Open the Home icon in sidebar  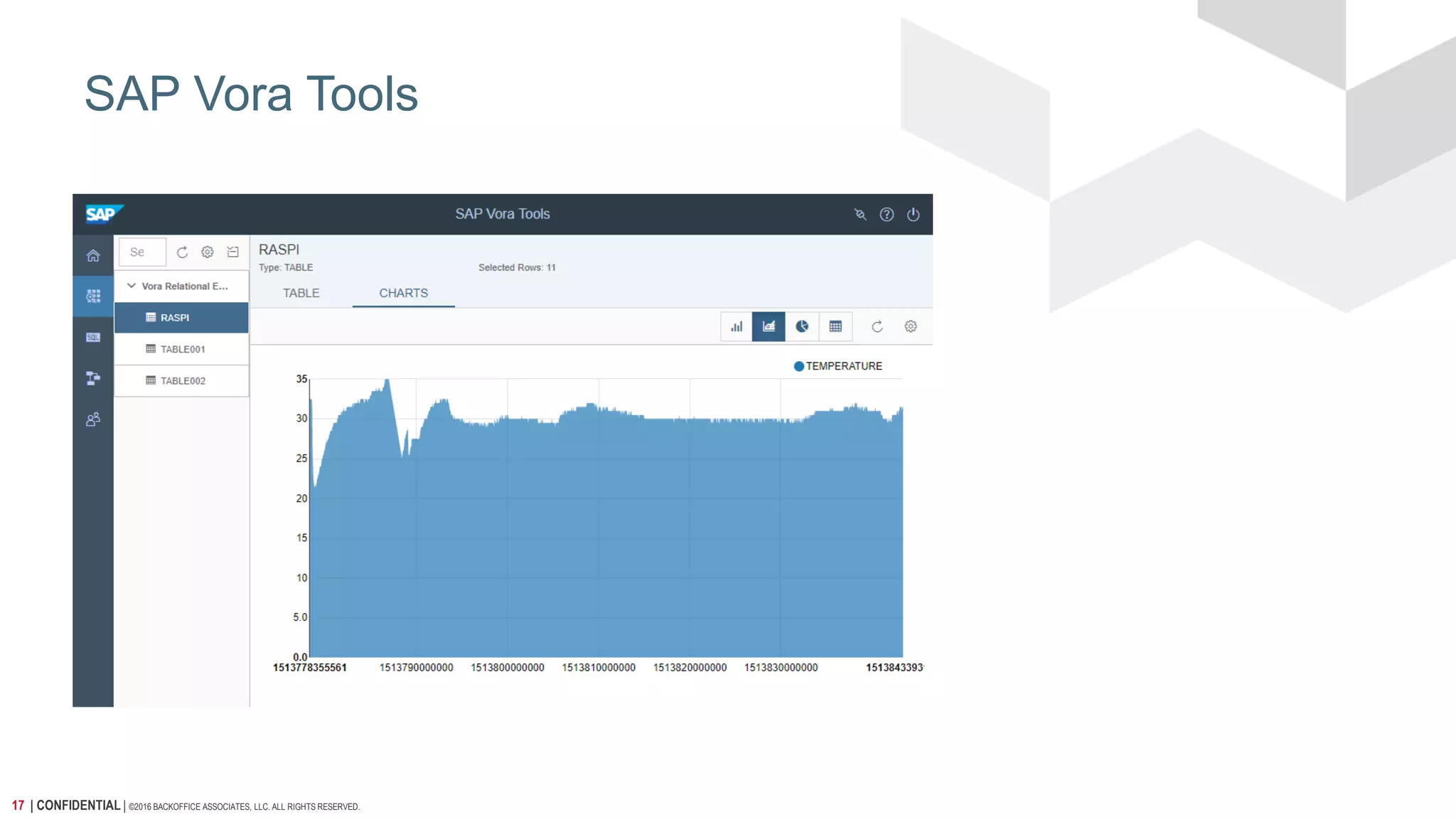93,255
